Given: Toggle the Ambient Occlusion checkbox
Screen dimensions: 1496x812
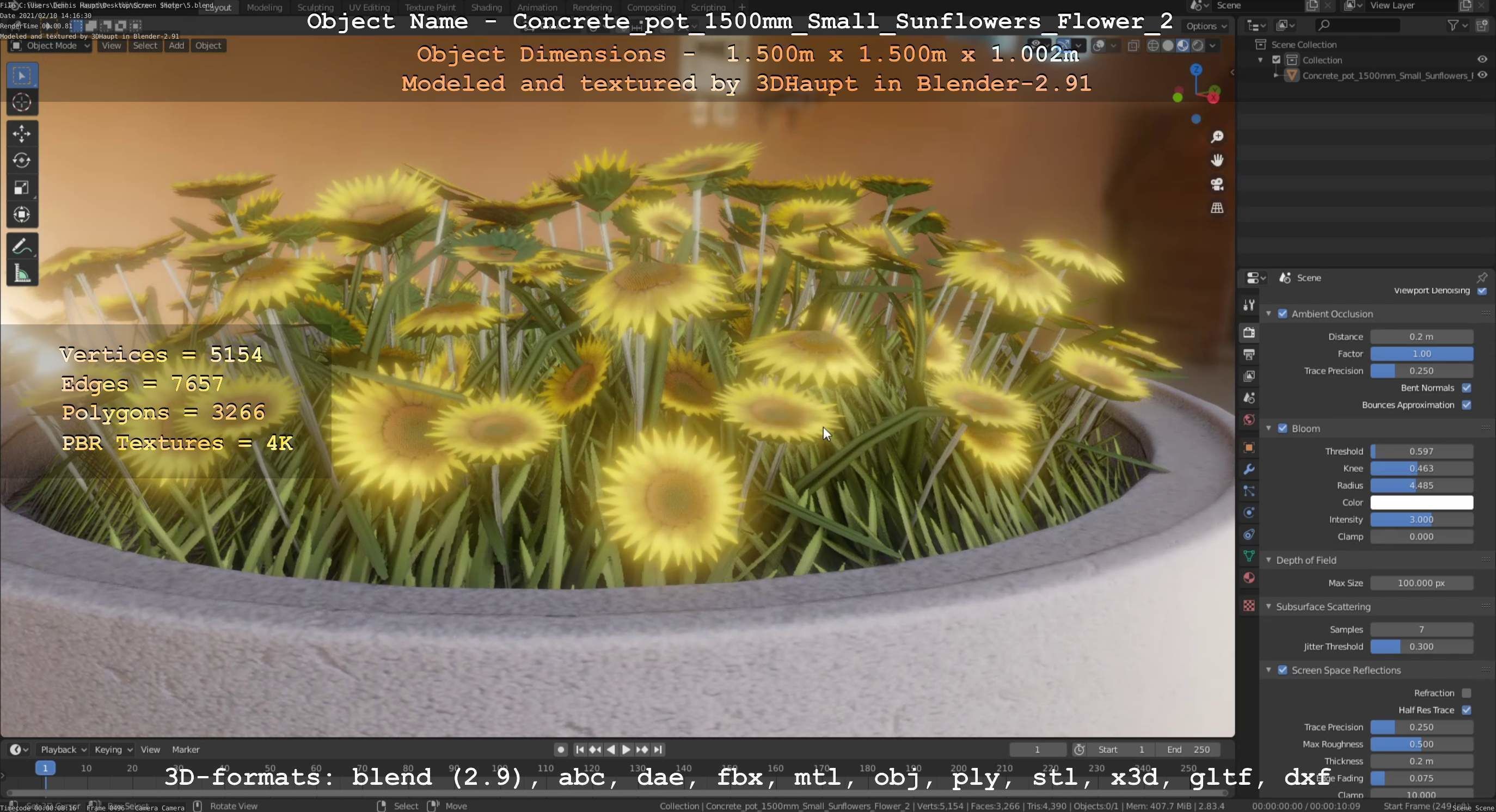Looking at the screenshot, I should (1283, 314).
